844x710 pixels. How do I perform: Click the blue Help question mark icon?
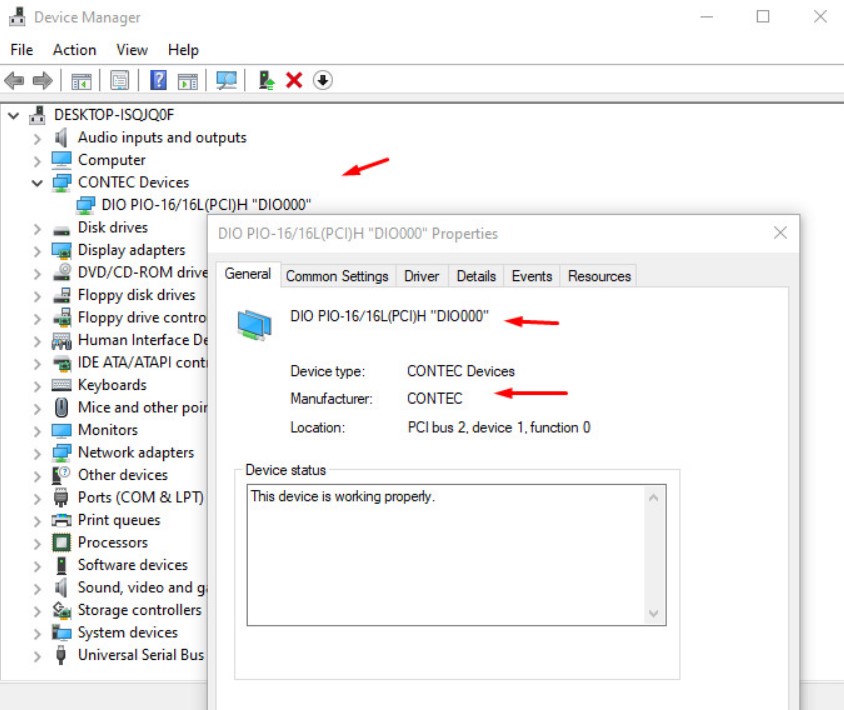coord(158,80)
